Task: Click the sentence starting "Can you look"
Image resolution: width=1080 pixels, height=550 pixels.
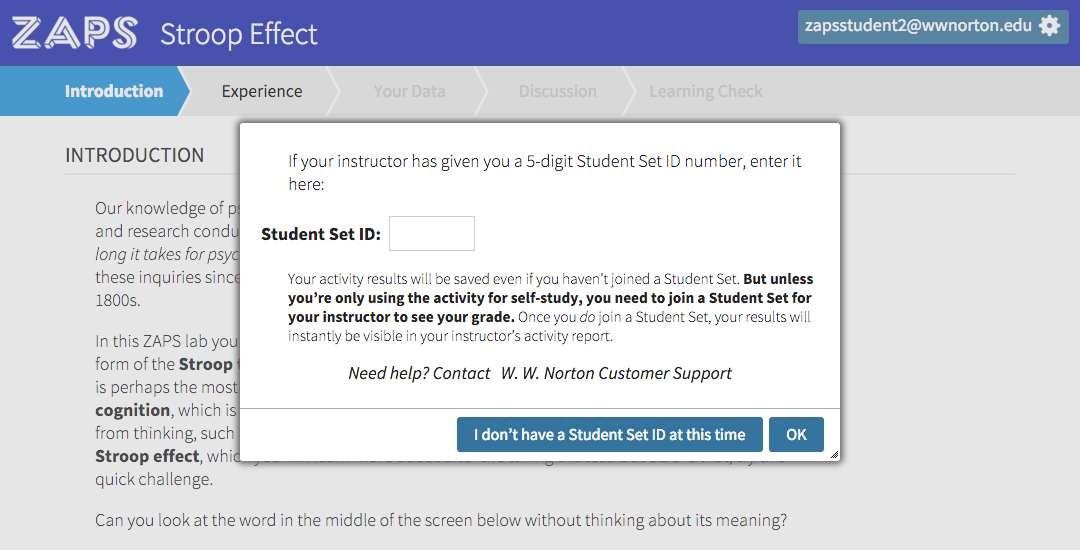Action: (x=440, y=520)
